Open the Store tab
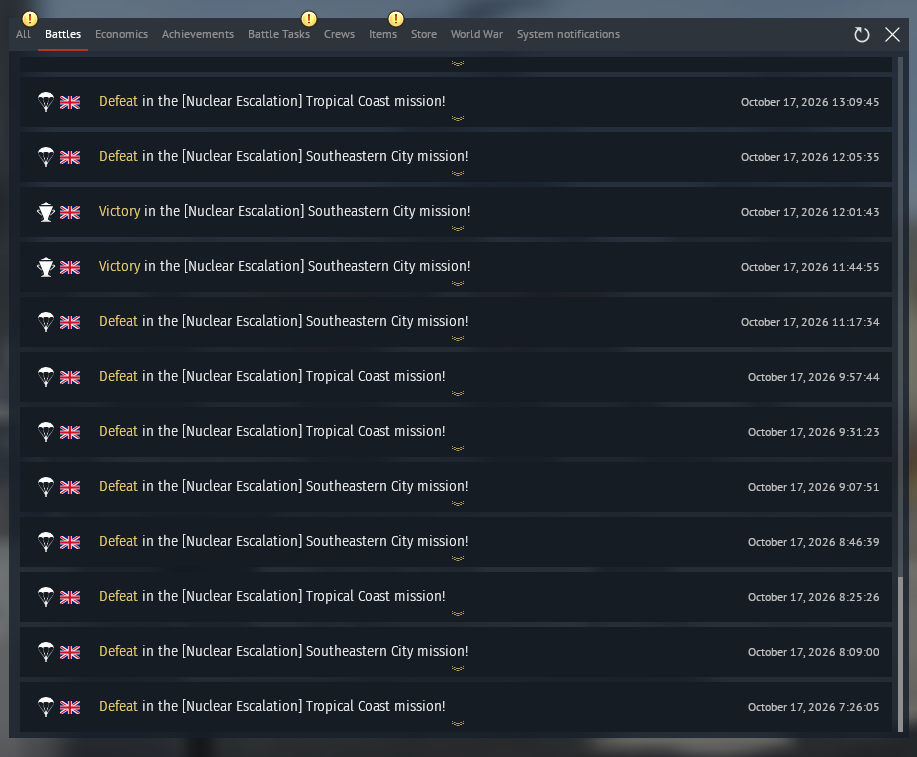This screenshot has height=757, width=917. (x=424, y=35)
